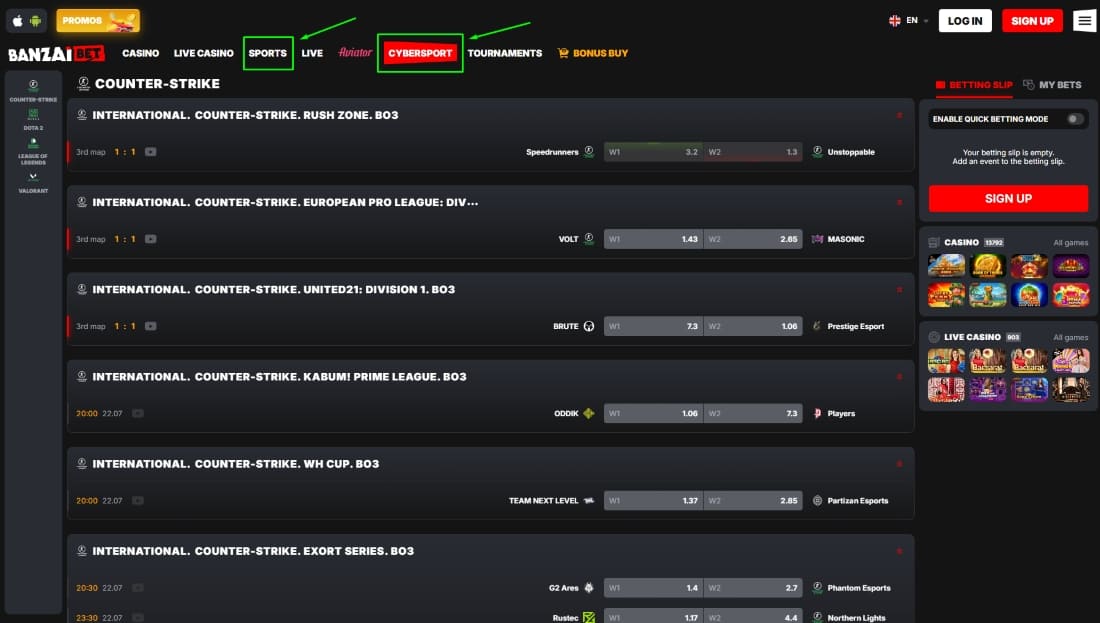This screenshot has width=1100, height=623.
Task: Select Dota 2 in left sidebar
Action: coord(33,119)
